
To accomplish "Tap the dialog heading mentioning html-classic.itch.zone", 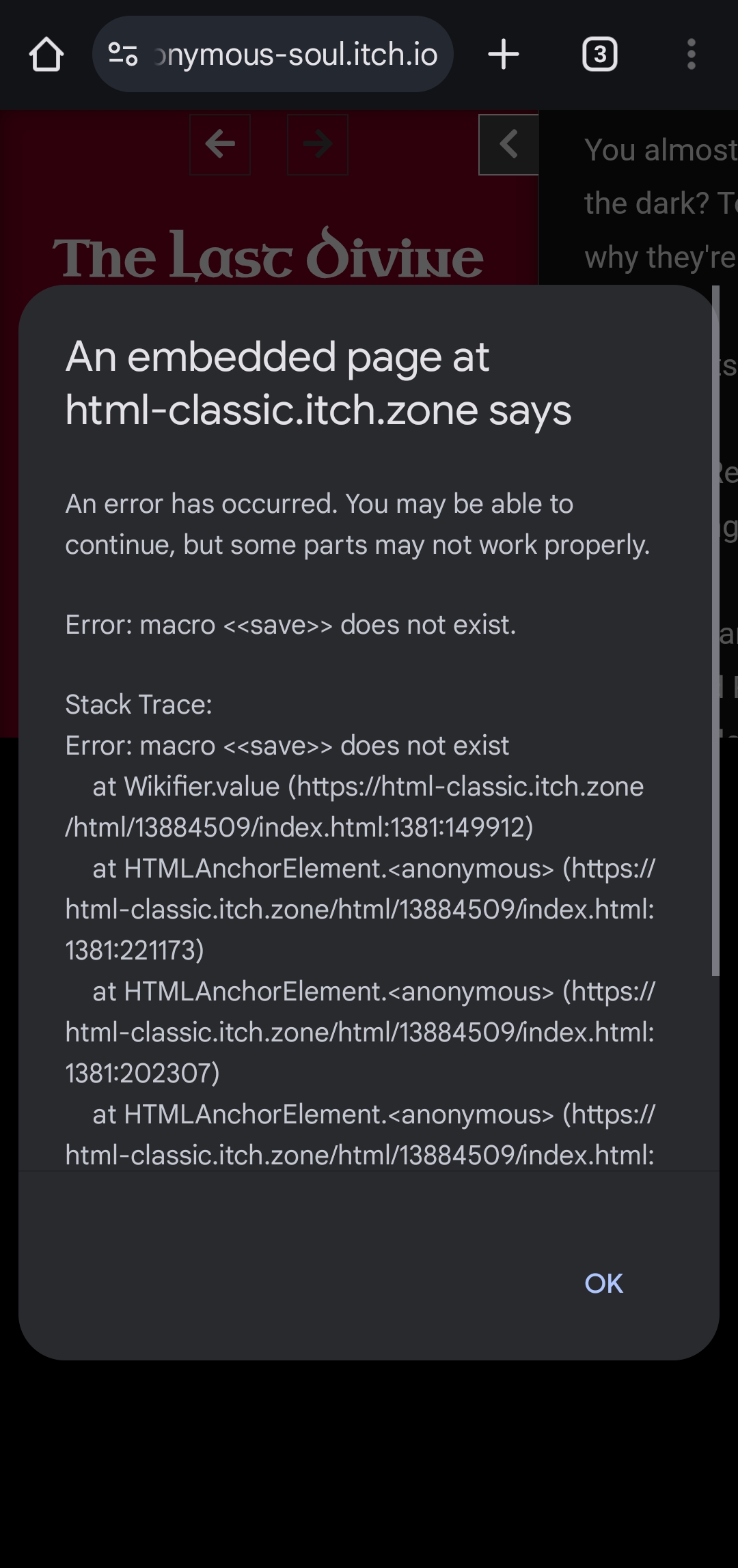I will [318, 384].
